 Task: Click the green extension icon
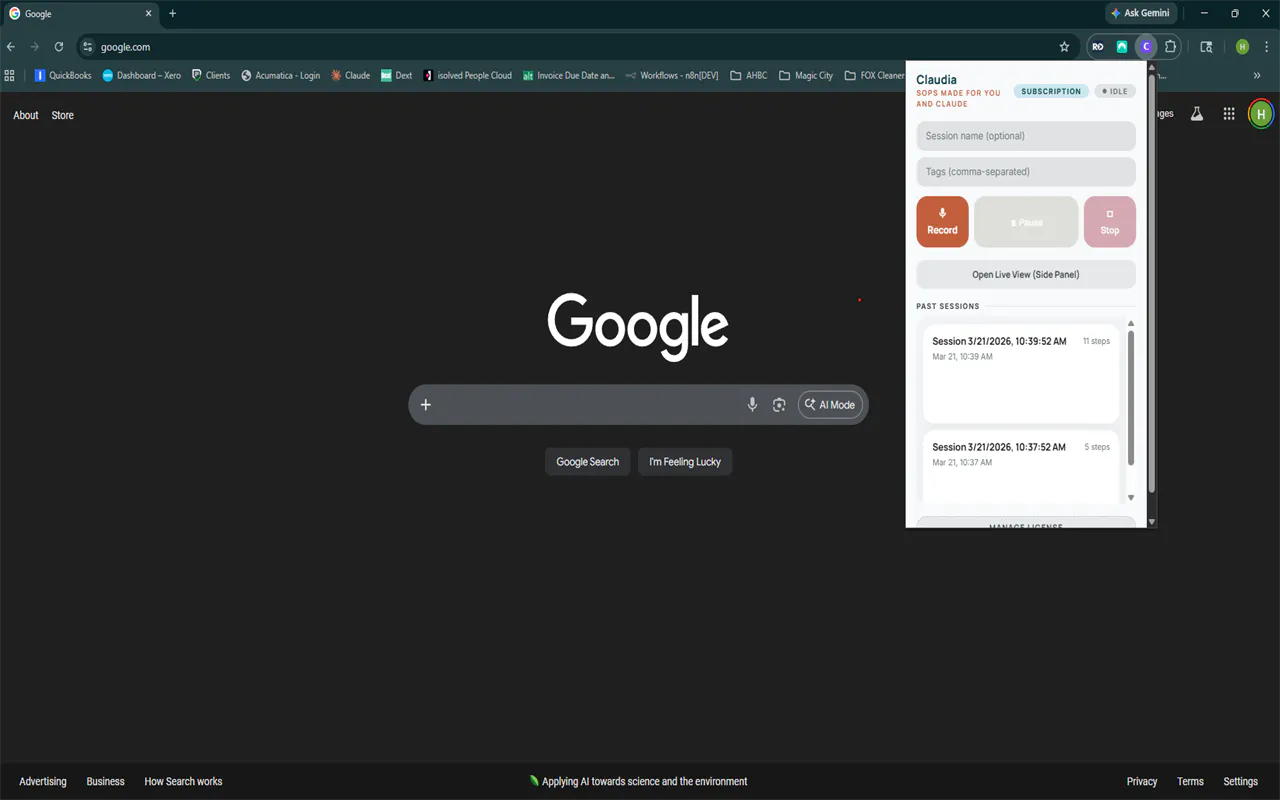pos(1122,47)
